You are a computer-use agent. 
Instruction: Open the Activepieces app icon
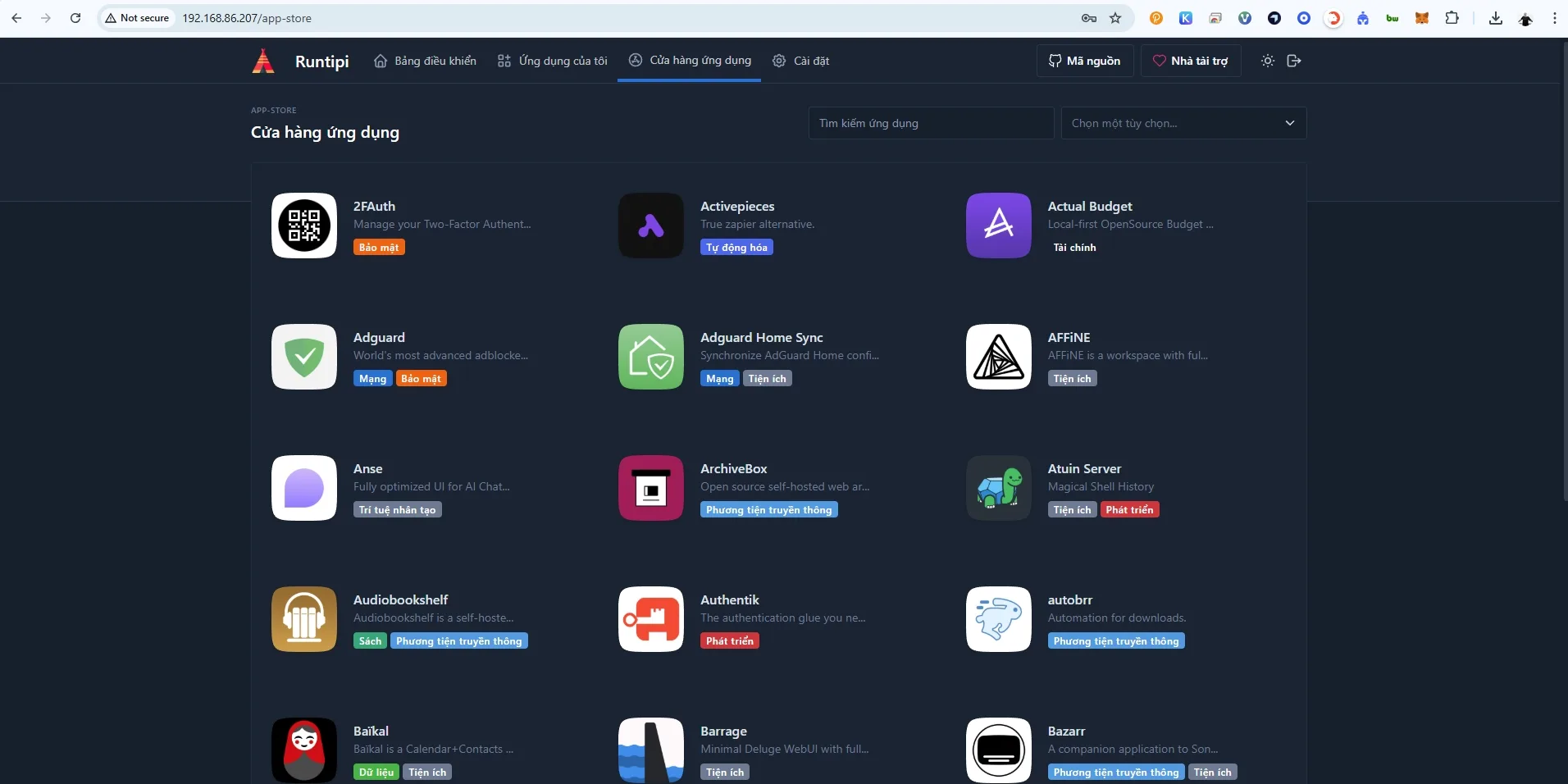[651, 226]
